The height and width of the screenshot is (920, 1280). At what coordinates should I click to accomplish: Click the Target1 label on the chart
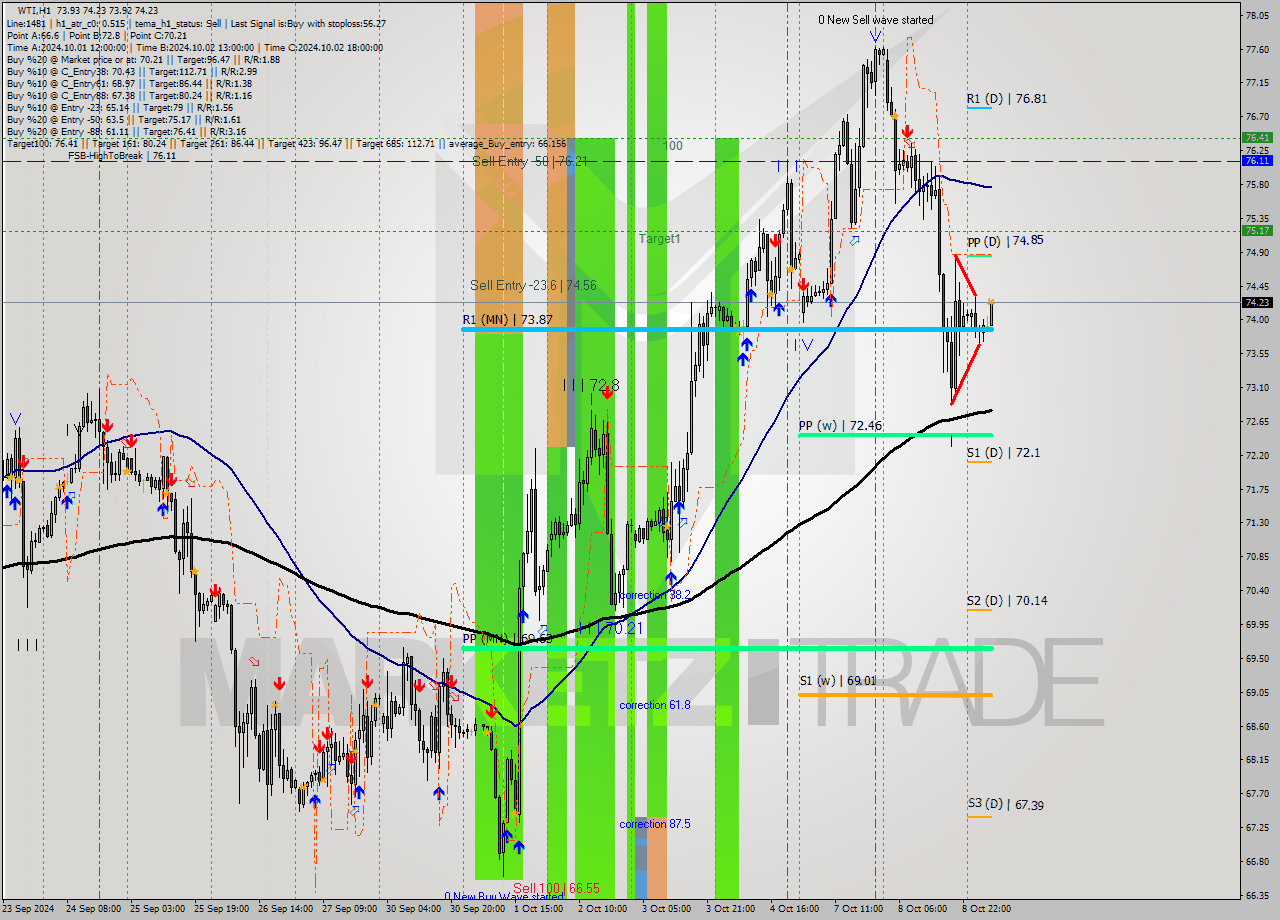pyautogui.click(x=660, y=239)
